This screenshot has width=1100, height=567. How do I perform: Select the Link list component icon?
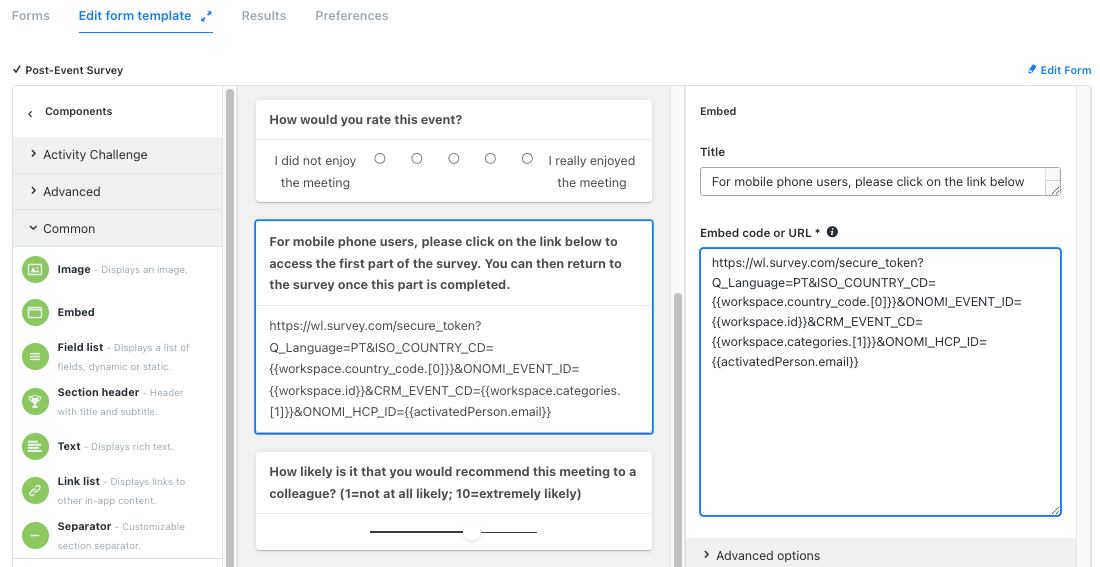tap(35, 491)
